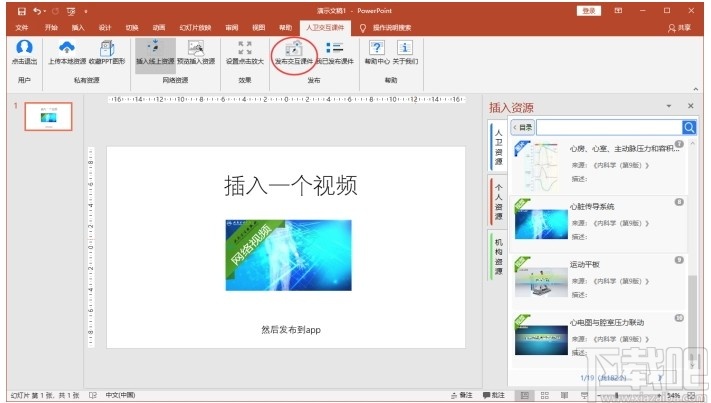This screenshot has height=403, width=711.
Task: Switch to the 视图 ribbon tab
Action: coord(258,28)
